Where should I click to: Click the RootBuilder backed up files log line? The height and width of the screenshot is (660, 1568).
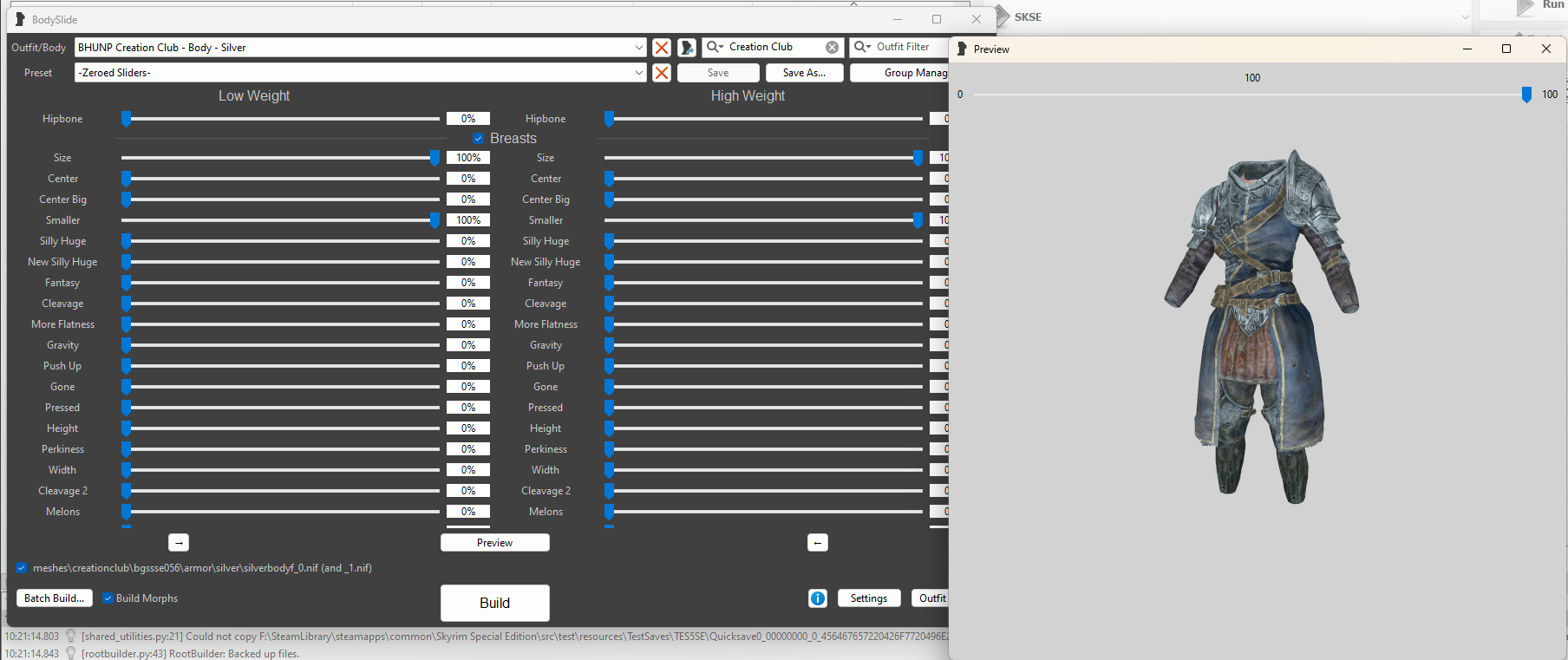[x=190, y=654]
